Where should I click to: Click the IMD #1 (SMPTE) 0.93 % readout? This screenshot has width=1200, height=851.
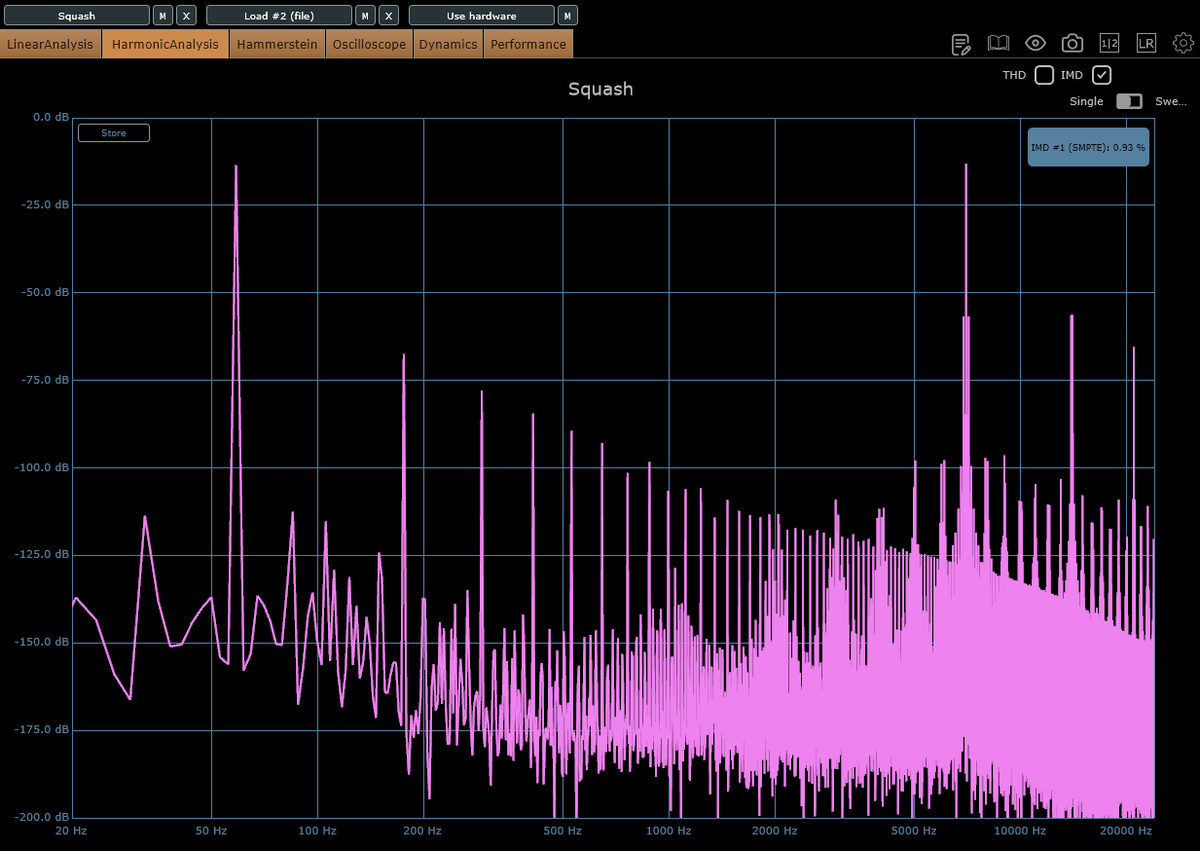(1088, 147)
